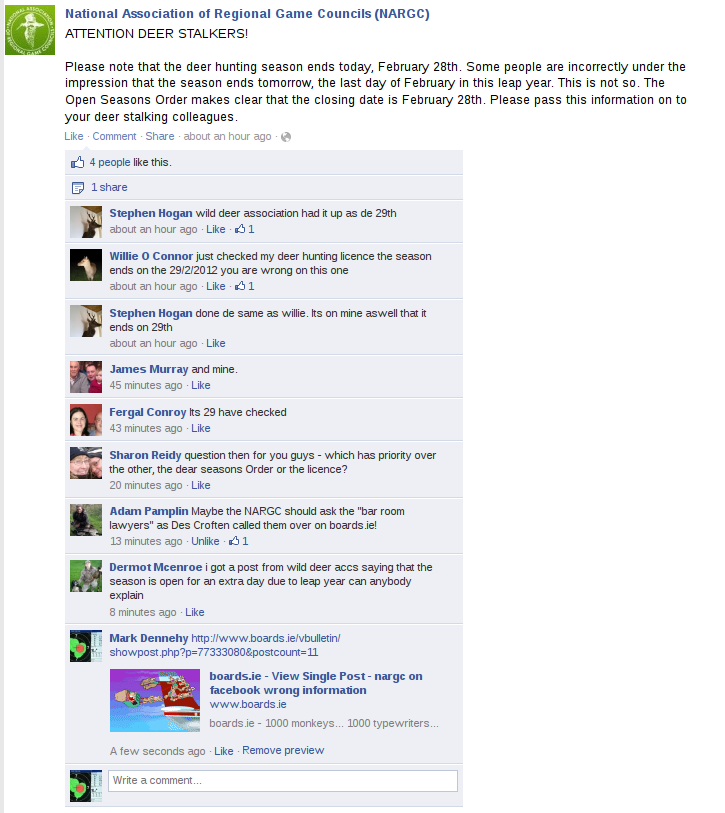Open Dermot Mcenroe's profile picture
Image resolution: width=725 pixels, height=813 pixels.
pyautogui.click(x=86, y=576)
